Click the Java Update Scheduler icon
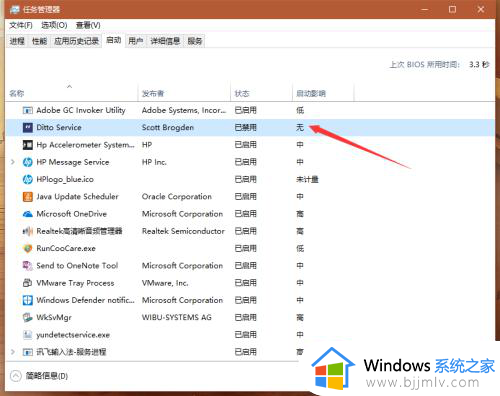 point(27,197)
